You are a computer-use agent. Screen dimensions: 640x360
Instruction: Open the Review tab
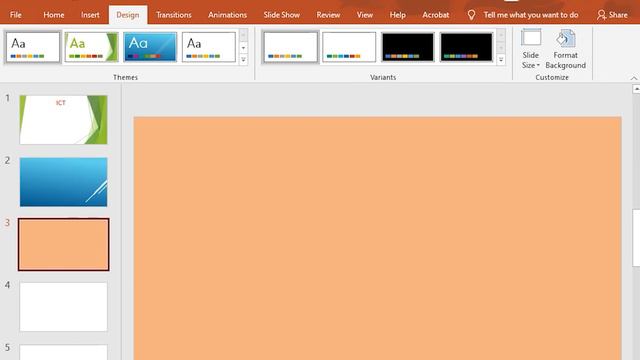[328, 15]
